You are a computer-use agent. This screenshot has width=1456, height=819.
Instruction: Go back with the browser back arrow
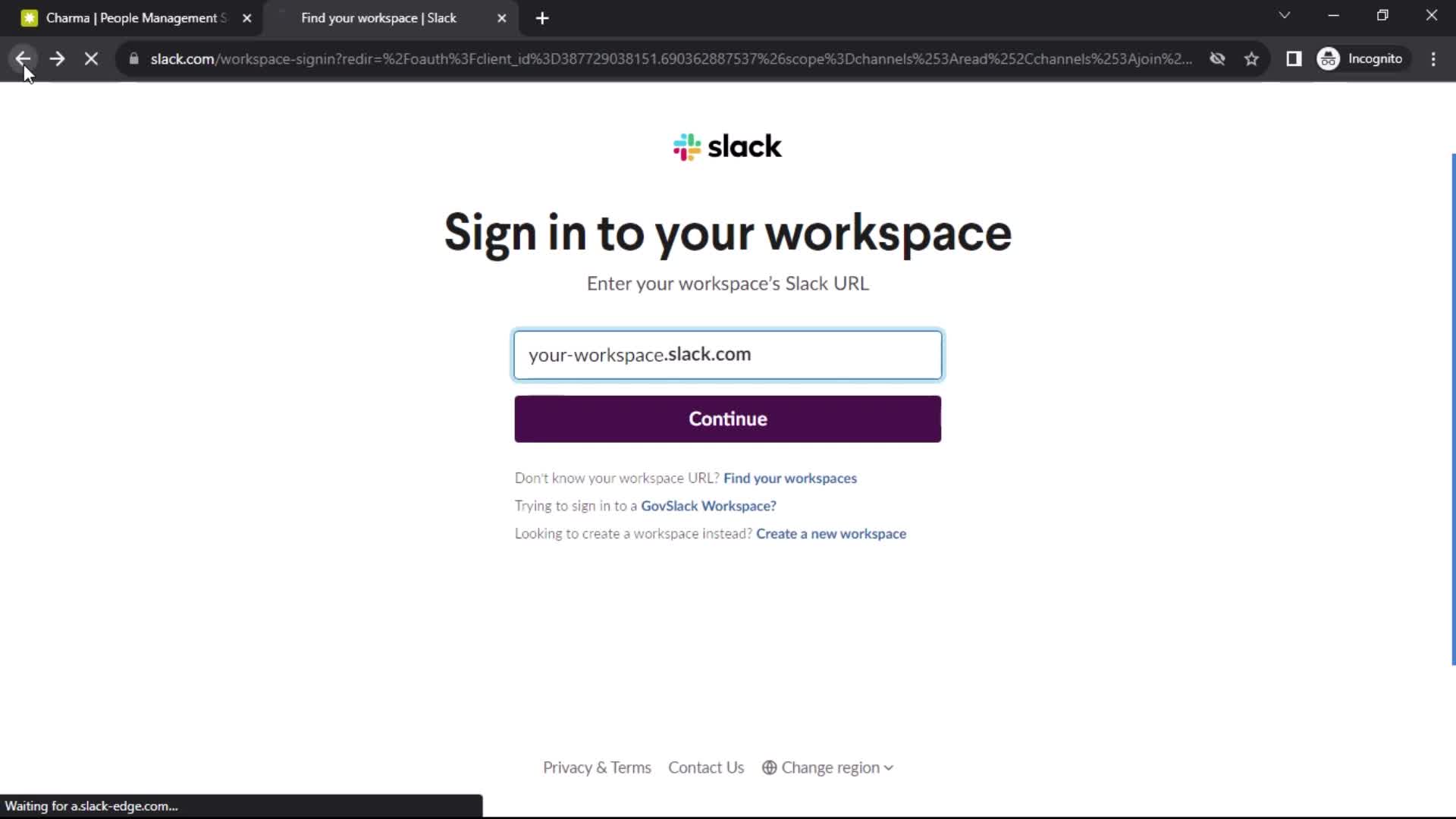pyautogui.click(x=23, y=58)
